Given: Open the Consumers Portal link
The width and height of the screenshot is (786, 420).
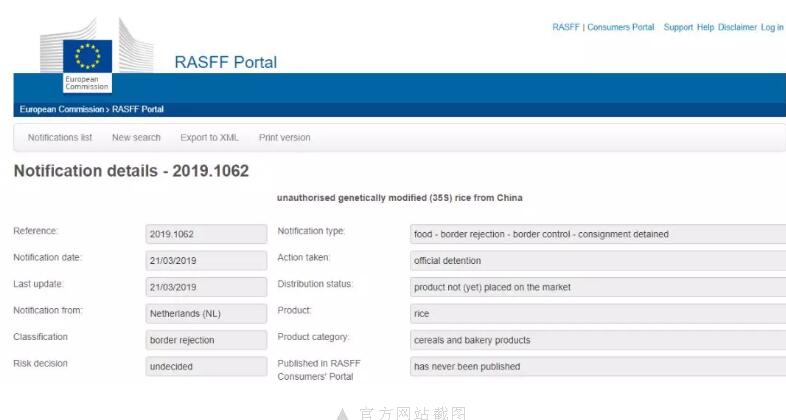Looking at the screenshot, I should tap(621, 27).
